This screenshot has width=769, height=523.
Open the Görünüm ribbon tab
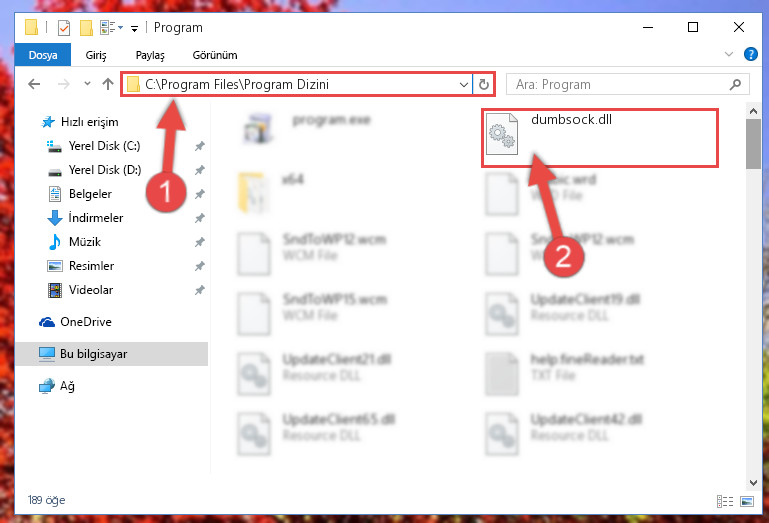pyautogui.click(x=215, y=55)
